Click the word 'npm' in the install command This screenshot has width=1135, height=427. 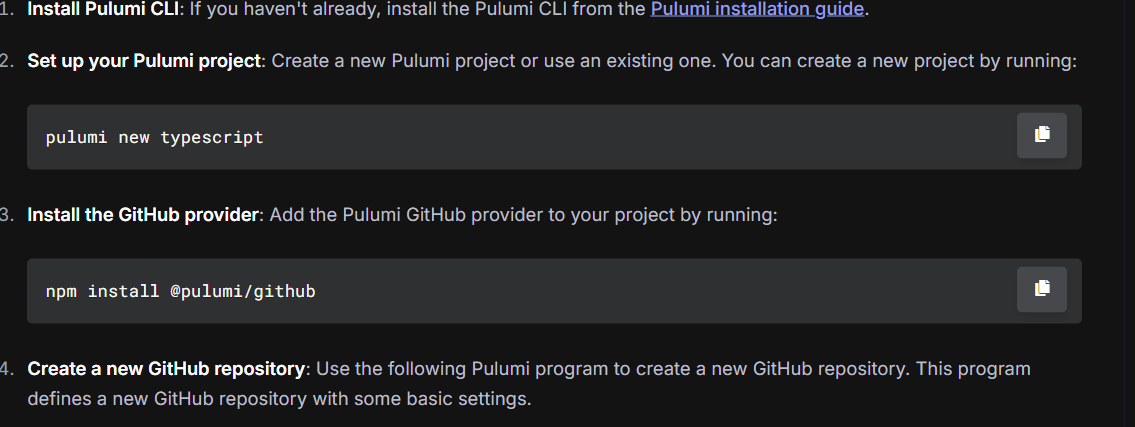[x=61, y=292]
